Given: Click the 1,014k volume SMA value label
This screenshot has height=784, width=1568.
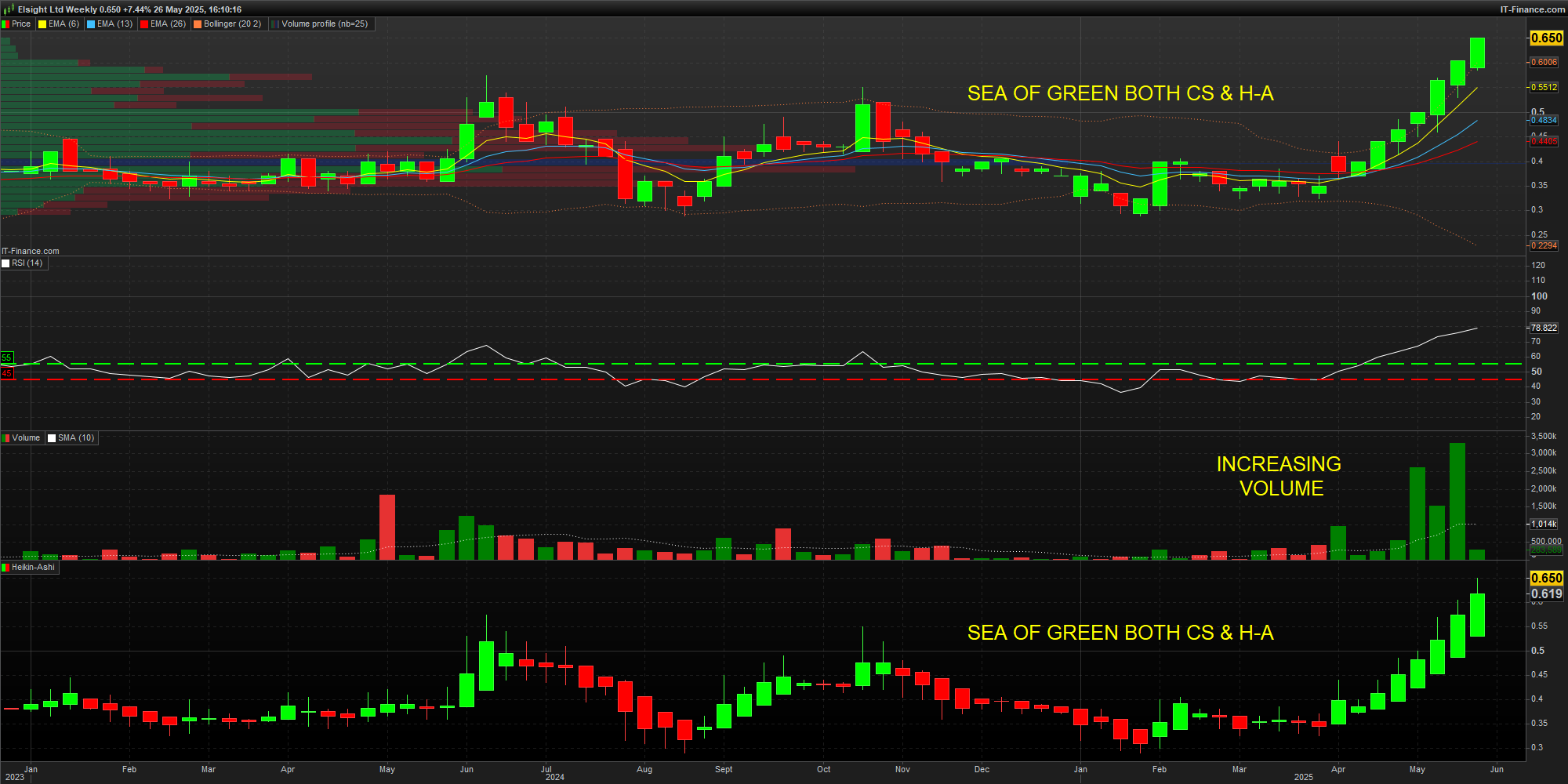Looking at the screenshot, I should tap(1544, 524).
